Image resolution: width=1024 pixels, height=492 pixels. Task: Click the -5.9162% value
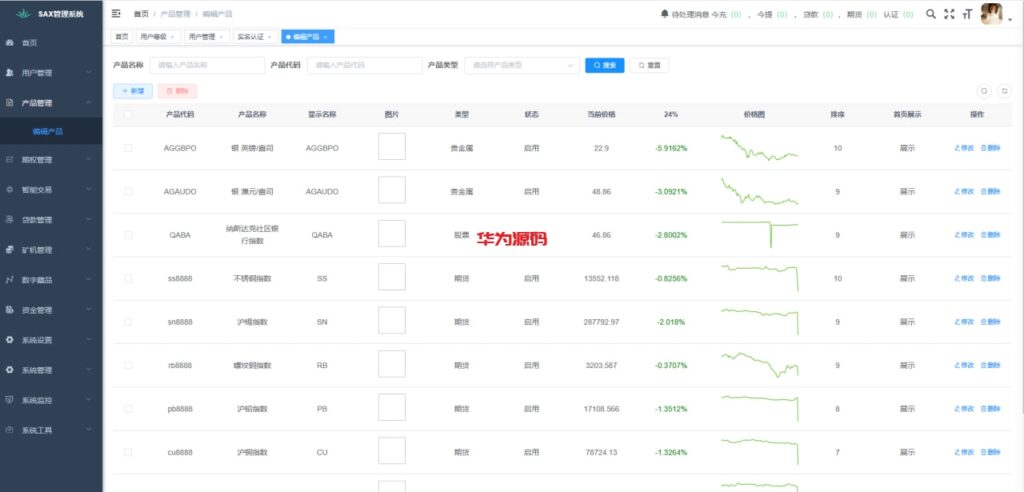tap(671, 148)
